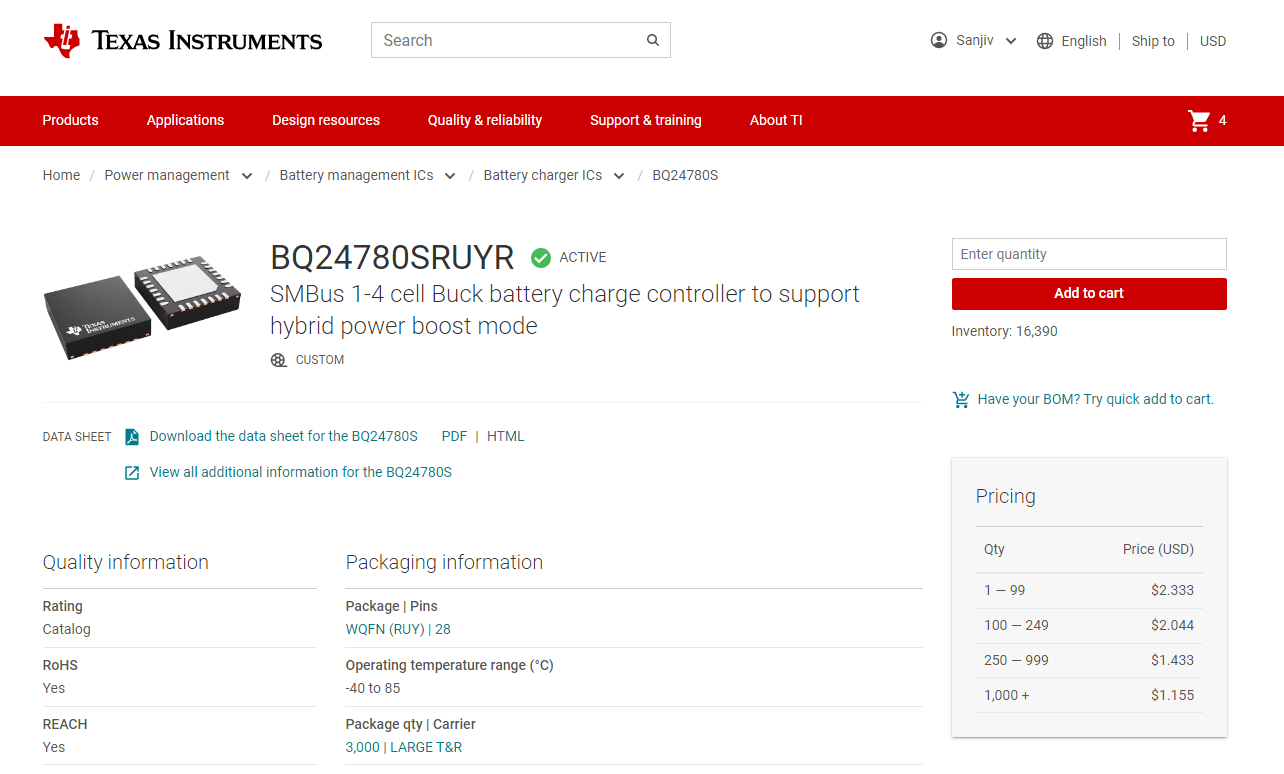
Task: Click the 28 pins link
Action: 443,629
